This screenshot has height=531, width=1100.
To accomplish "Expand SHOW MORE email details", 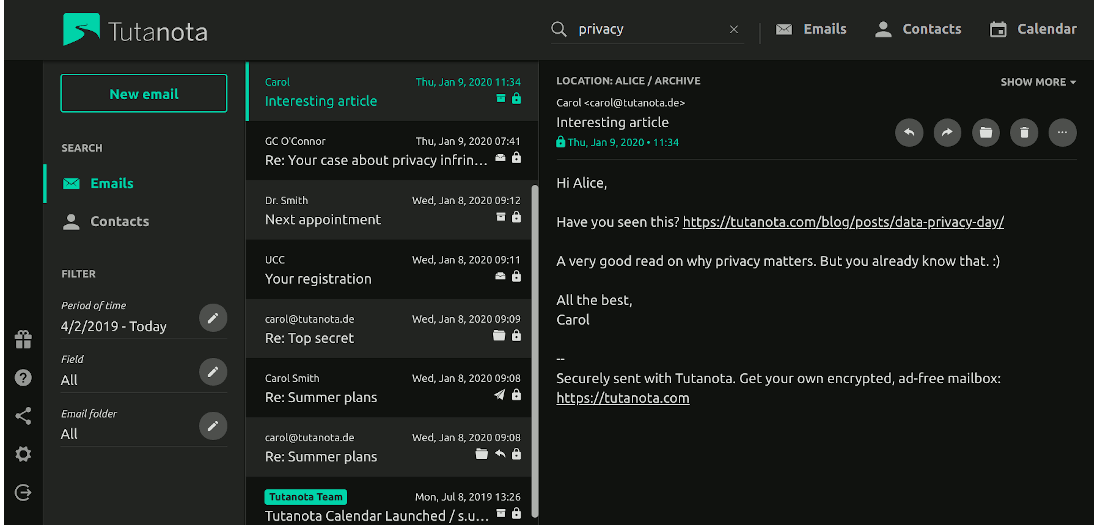I will (1038, 82).
